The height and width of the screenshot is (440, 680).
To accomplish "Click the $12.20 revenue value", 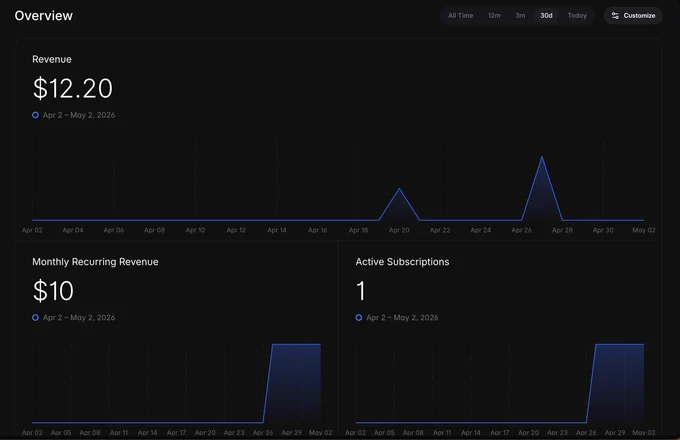I will tap(72, 88).
